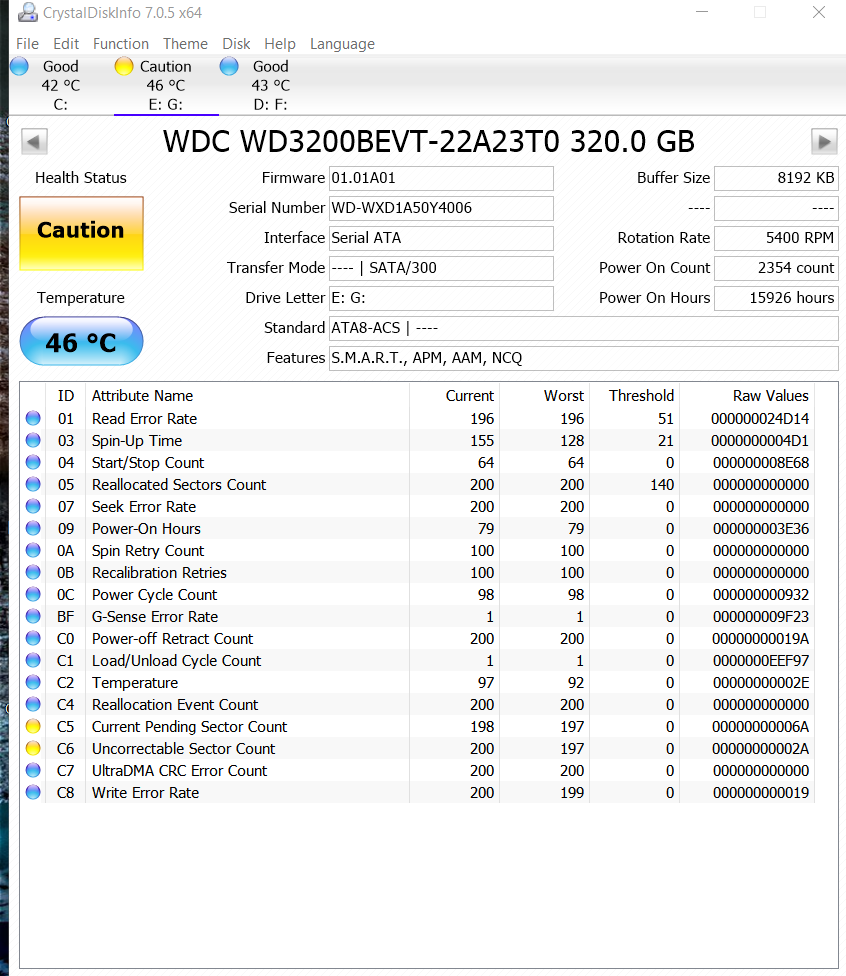Click the Interface field Serial ATA
846x976 pixels.
tap(441, 238)
